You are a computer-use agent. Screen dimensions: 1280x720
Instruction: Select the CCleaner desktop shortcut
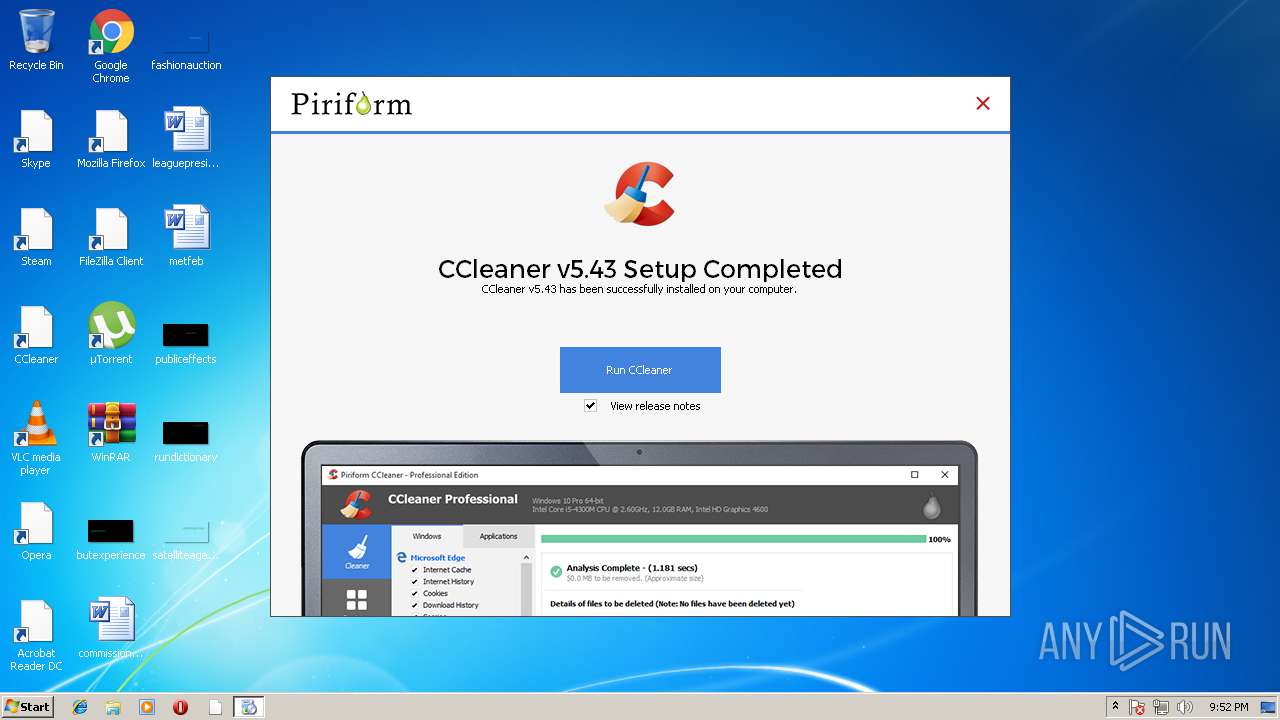[36, 334]
